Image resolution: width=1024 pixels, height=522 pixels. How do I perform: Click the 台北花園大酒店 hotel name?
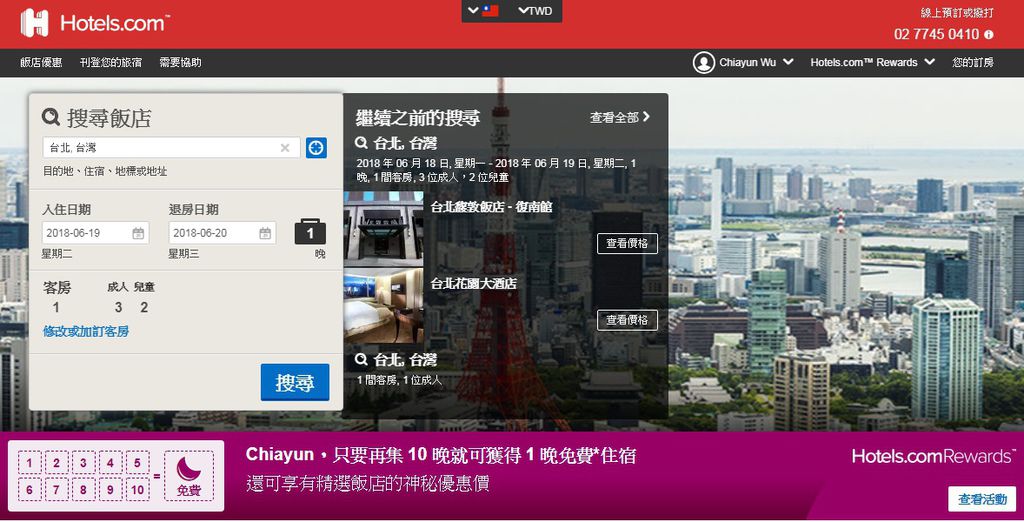click(x=473, y=283)
